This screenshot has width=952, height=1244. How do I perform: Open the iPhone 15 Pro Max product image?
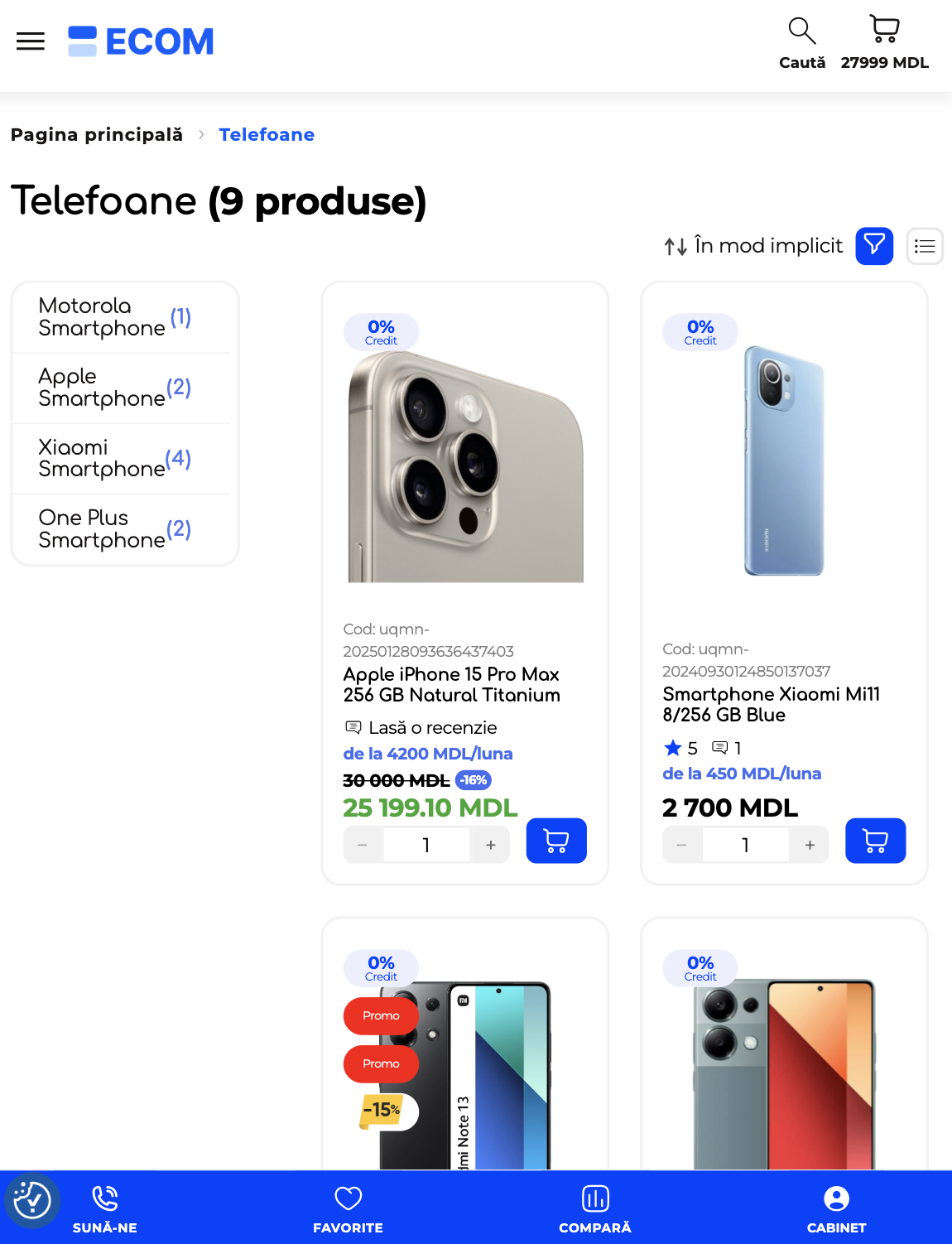click(x=465, y=466)
